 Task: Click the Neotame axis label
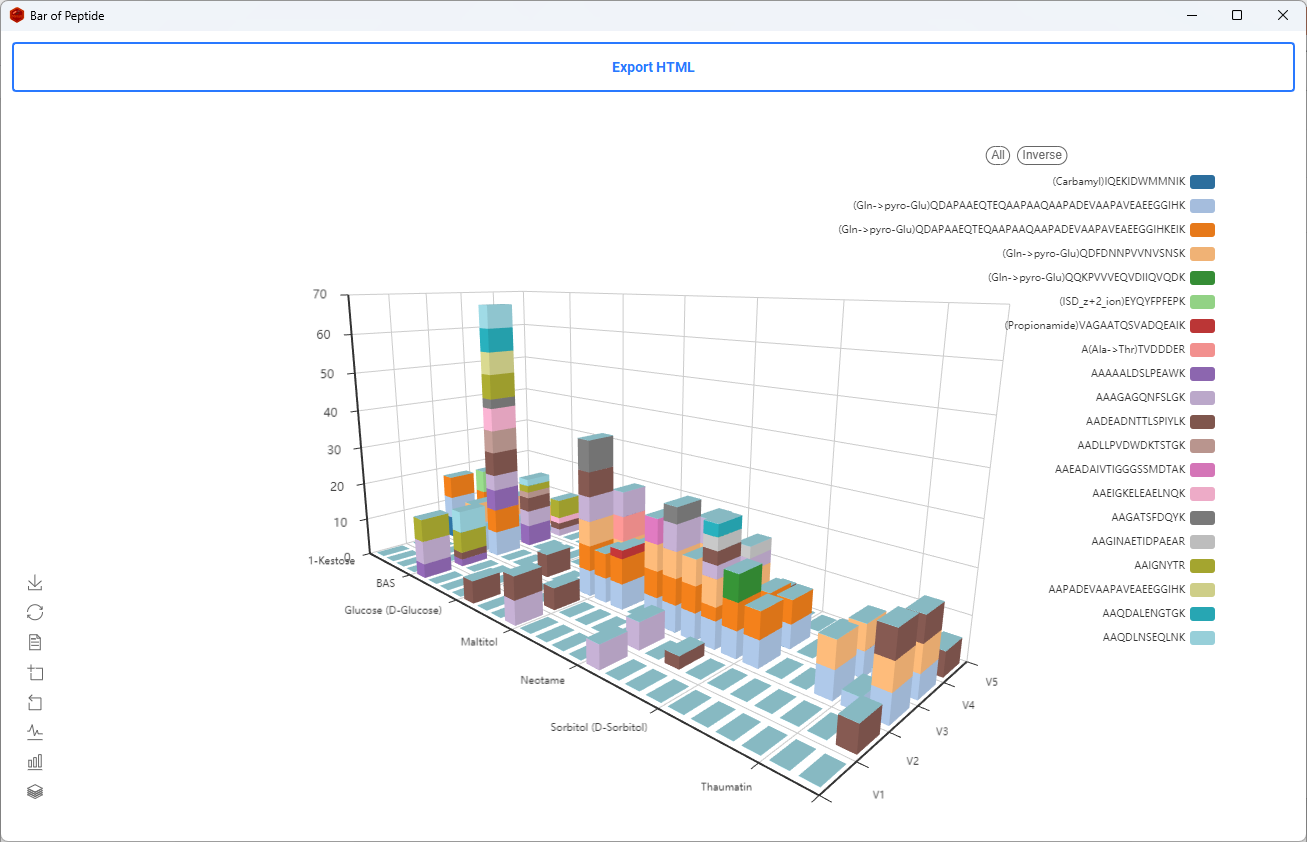(543, 680)
